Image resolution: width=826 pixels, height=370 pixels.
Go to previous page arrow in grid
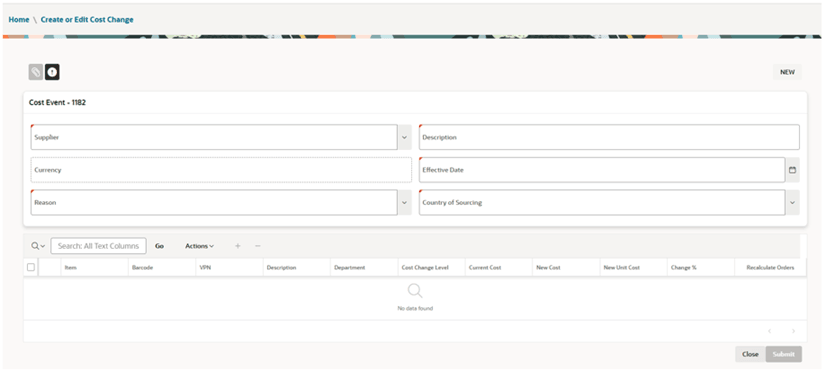coord(770,331)
